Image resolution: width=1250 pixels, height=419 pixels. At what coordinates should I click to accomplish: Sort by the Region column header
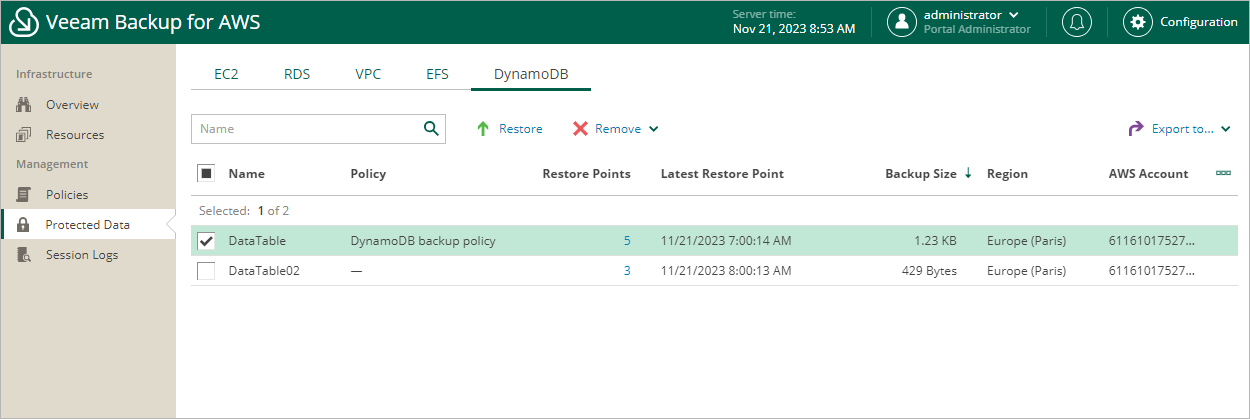pos(1007,174)
